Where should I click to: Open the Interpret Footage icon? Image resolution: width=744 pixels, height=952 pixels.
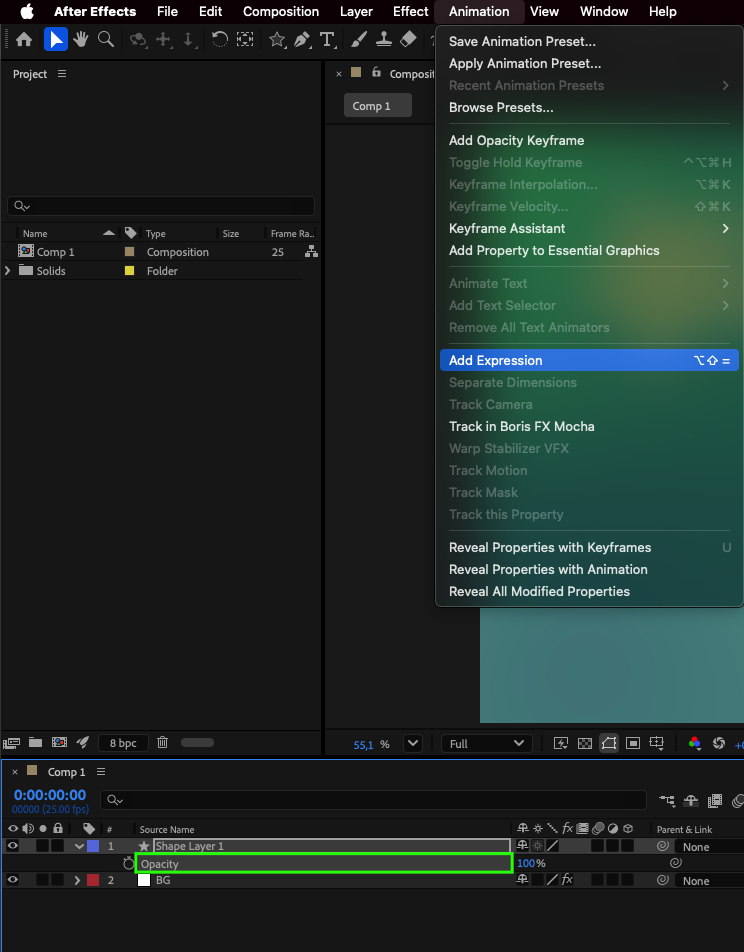tap(12, 743)
